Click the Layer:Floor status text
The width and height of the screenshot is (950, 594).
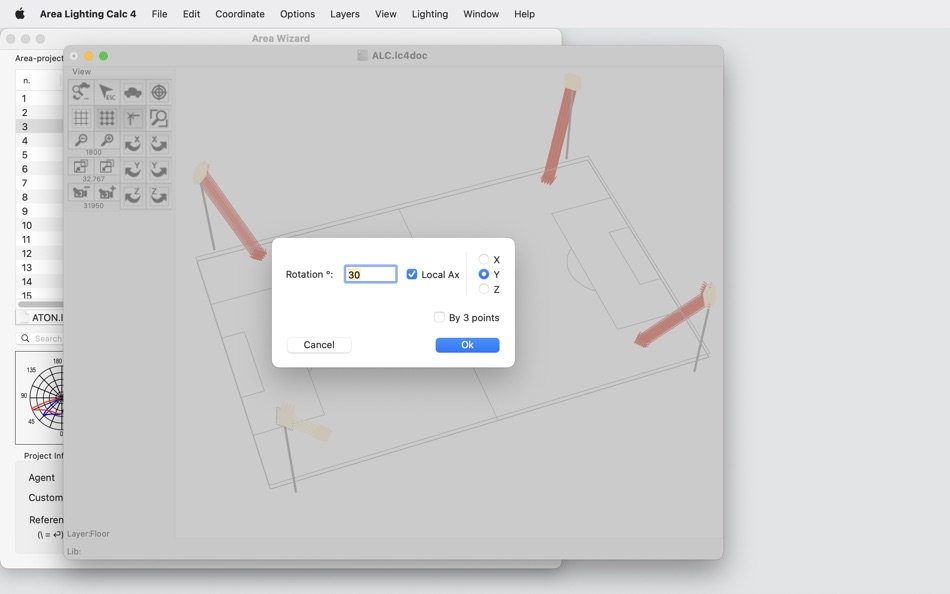tap(88, 534)
